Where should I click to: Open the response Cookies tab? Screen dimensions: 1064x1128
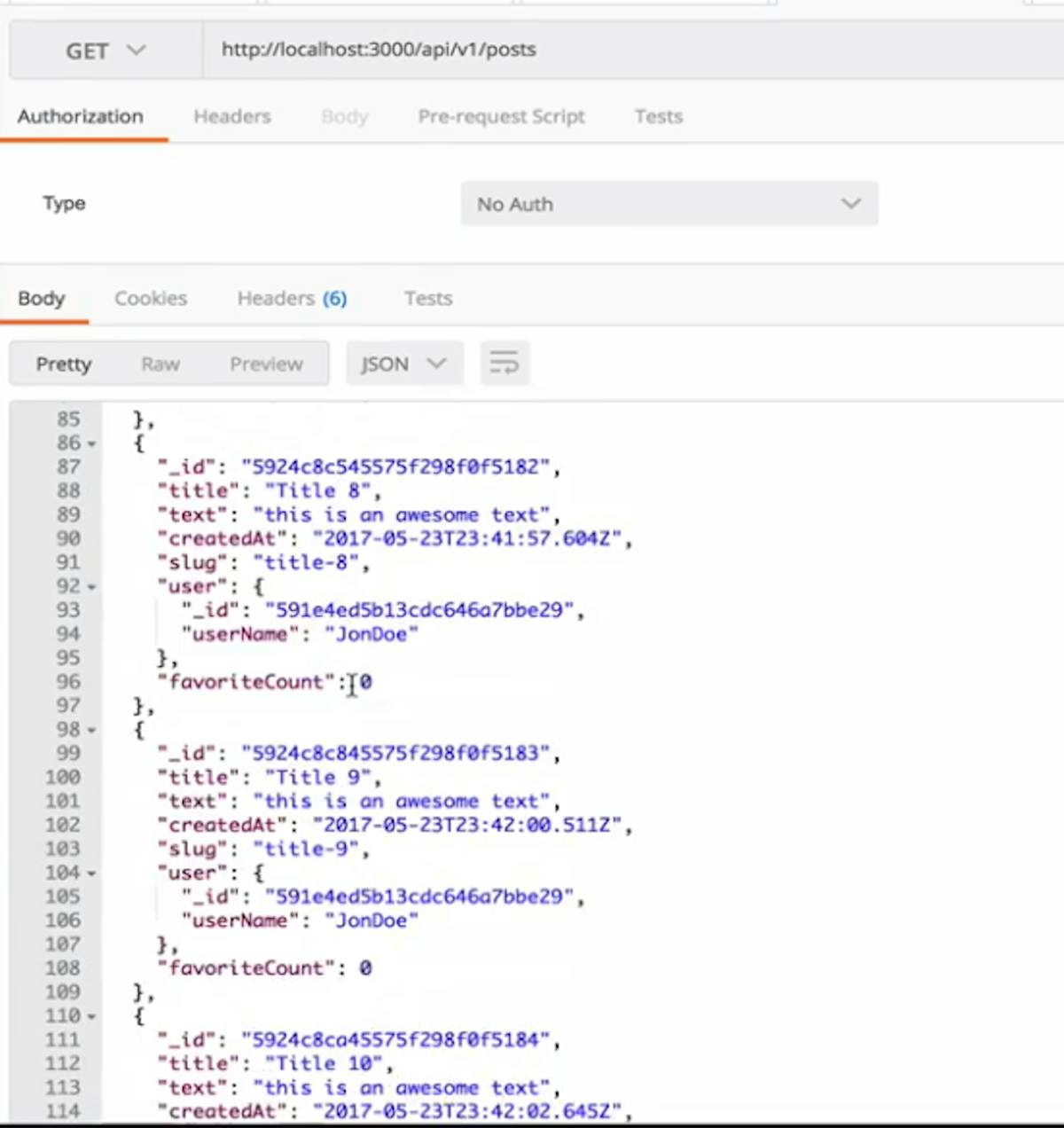151,299
